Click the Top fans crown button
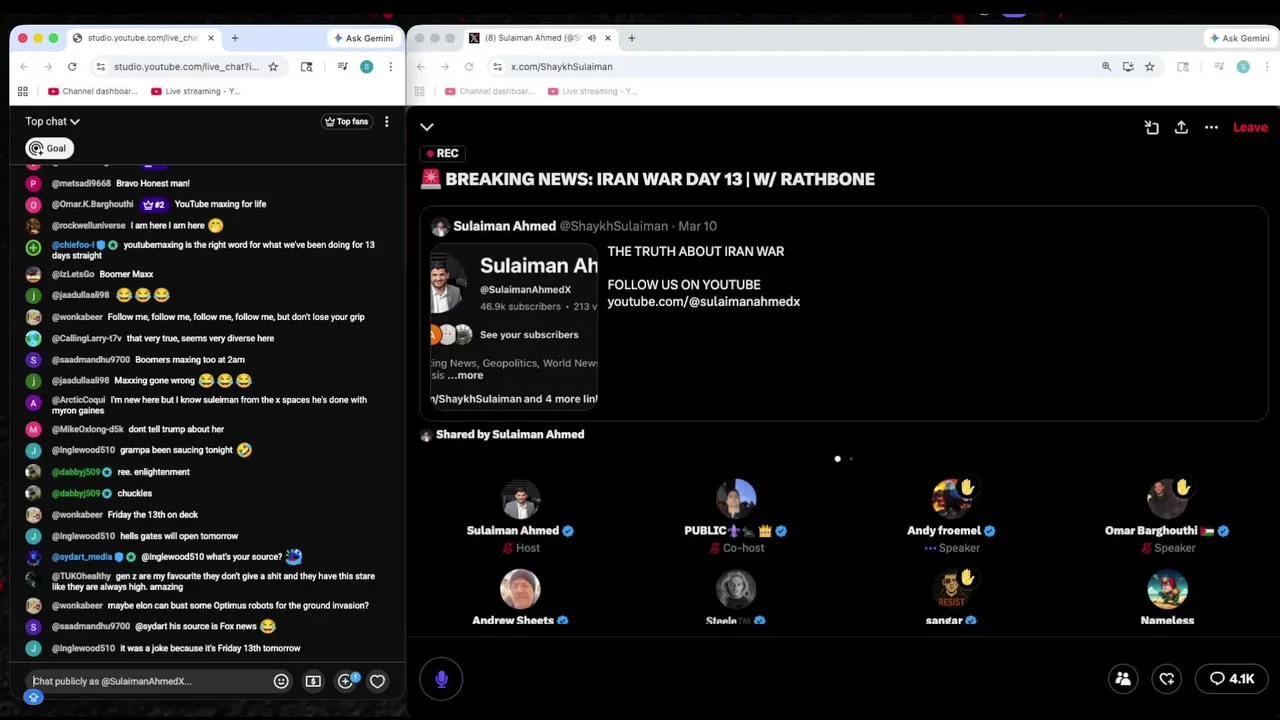The width and height of the screenshot is (1280, 720). 346,122
